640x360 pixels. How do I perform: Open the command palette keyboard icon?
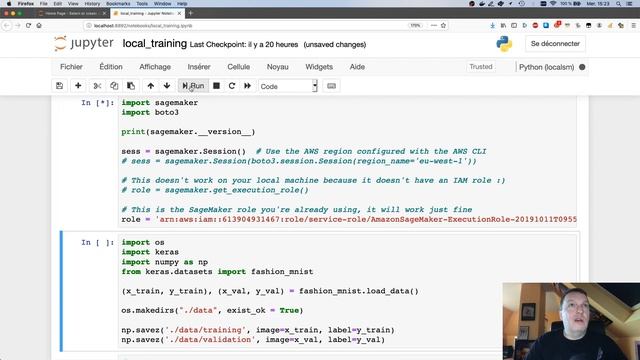(x=331, y=86)
